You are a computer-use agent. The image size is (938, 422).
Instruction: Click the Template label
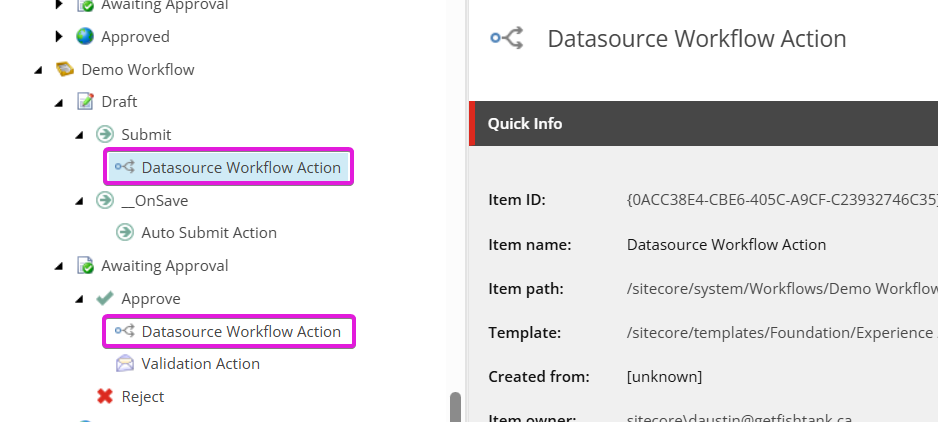[x=525, y=332]
